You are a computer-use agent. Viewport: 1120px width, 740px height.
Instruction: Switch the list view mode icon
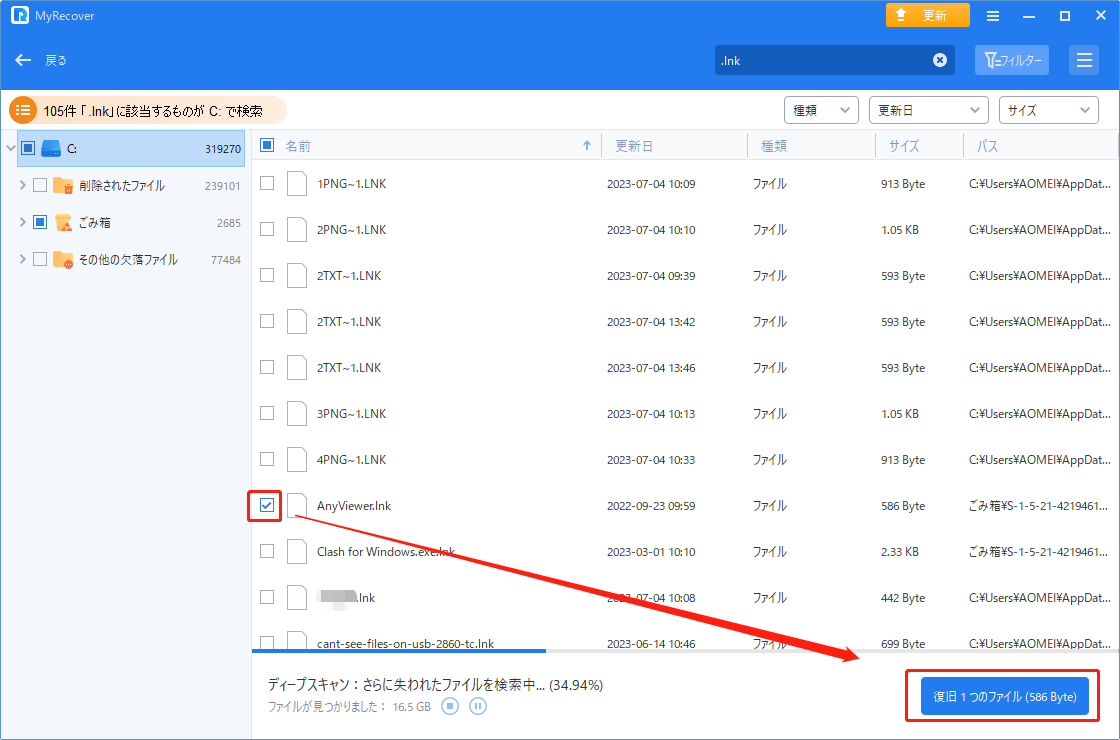[x=1083, y=60]
